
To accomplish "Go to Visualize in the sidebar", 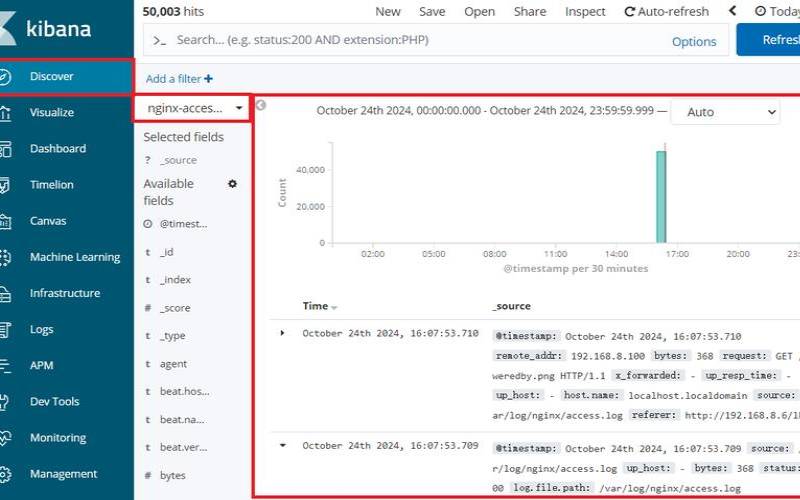I will click(x=52, y=112).
